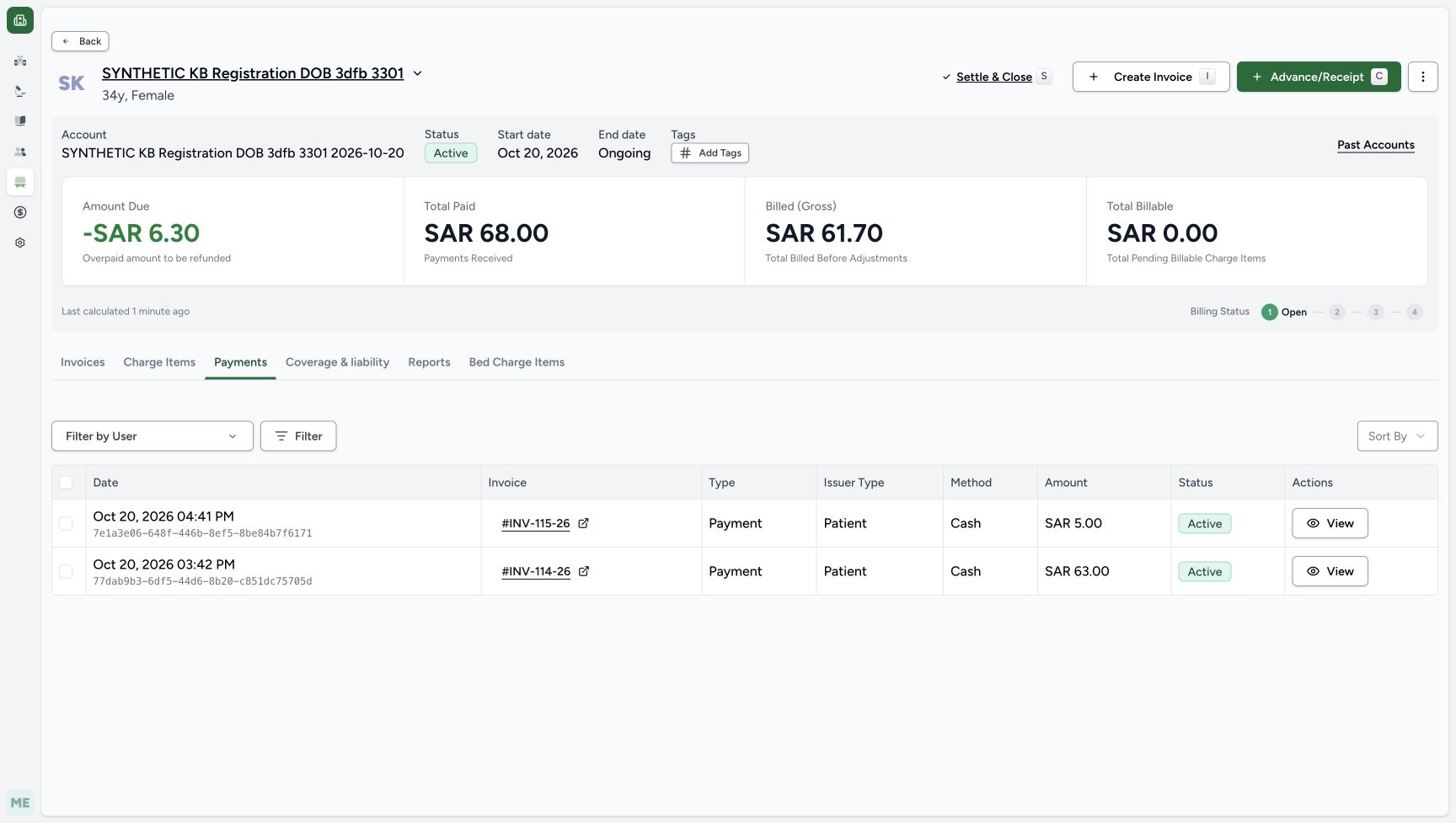1456x823 pixels.
Task: Open the bed sidebar icon
Action: coord(20,182)
